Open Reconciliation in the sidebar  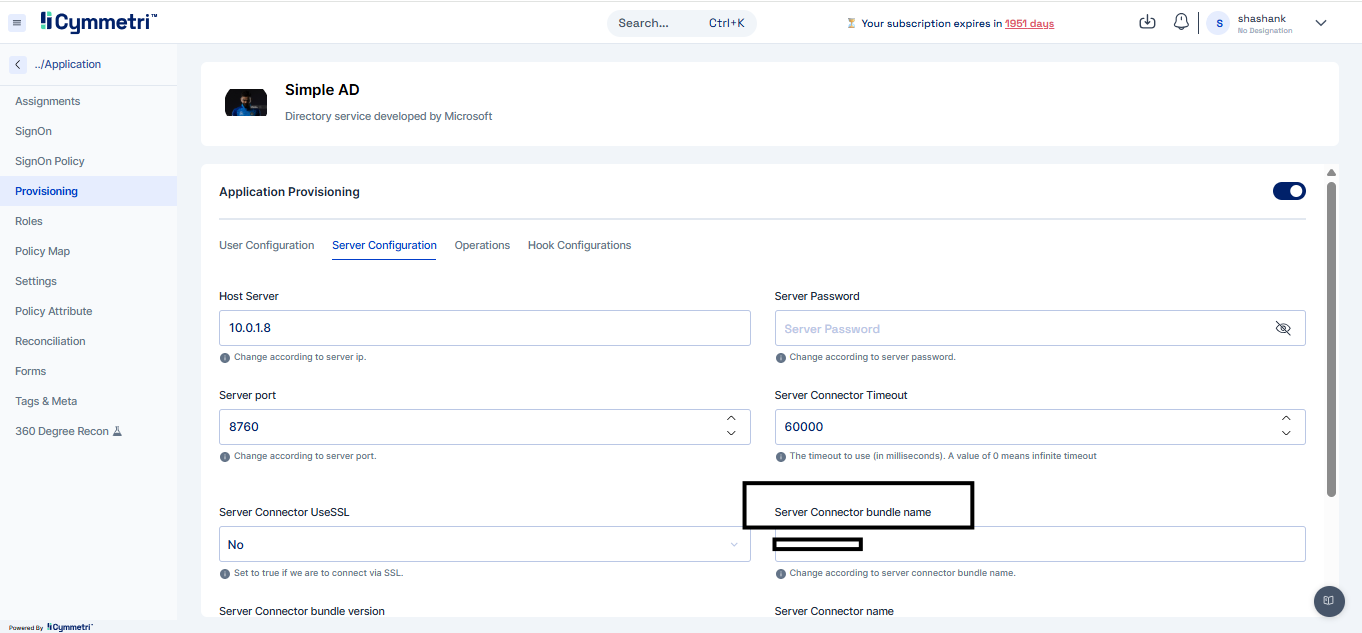pyautogui.click(x=88, y=341)
